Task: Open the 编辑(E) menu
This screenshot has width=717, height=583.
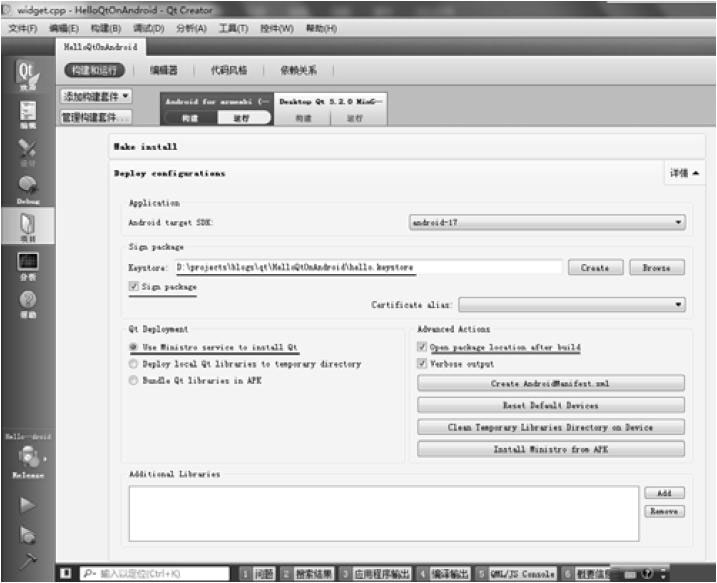Action: [x=64, y=28]
